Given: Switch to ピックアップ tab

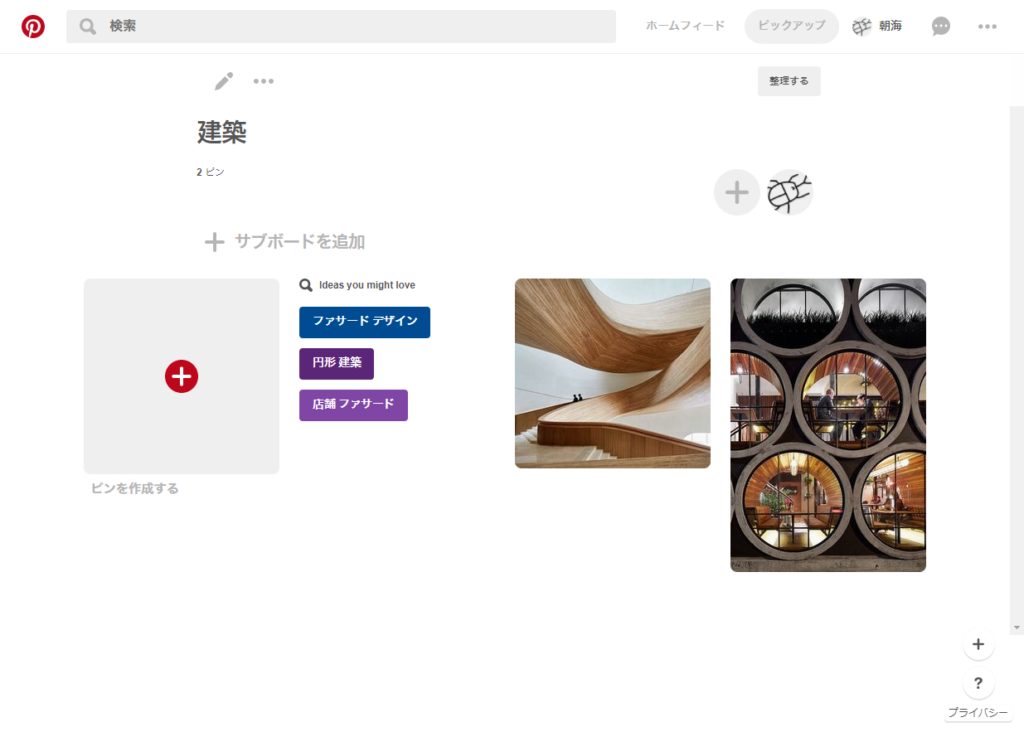Looking at the screenshot, I should (x=792, y=26).
